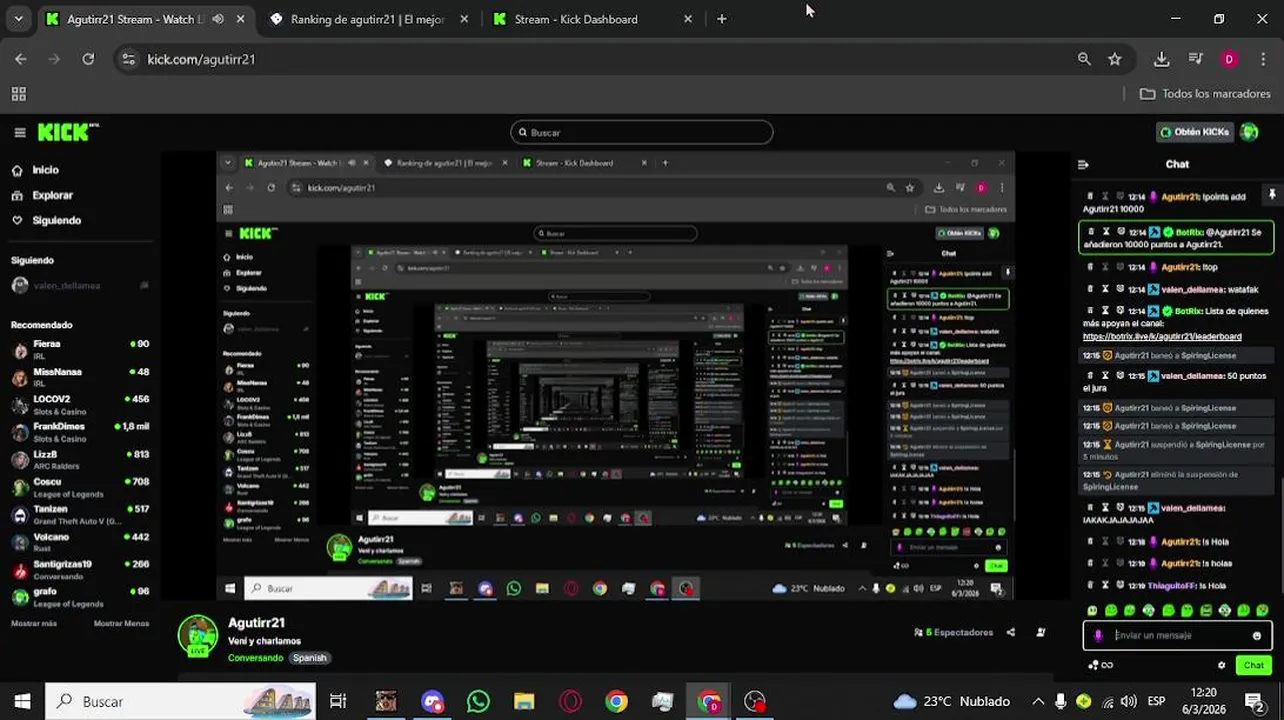
Task: Open the taskbar volume speaker control
Action: [x=1128, y=701]
